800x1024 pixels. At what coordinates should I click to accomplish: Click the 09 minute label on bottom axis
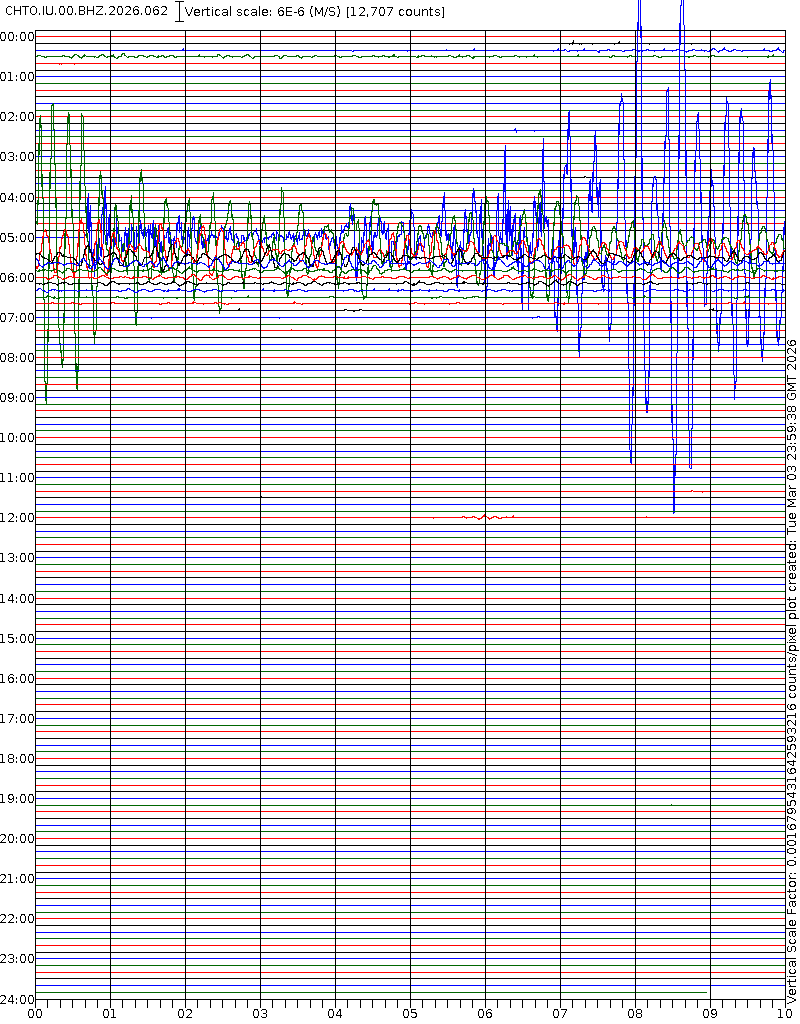click(x=710, y=1014)
